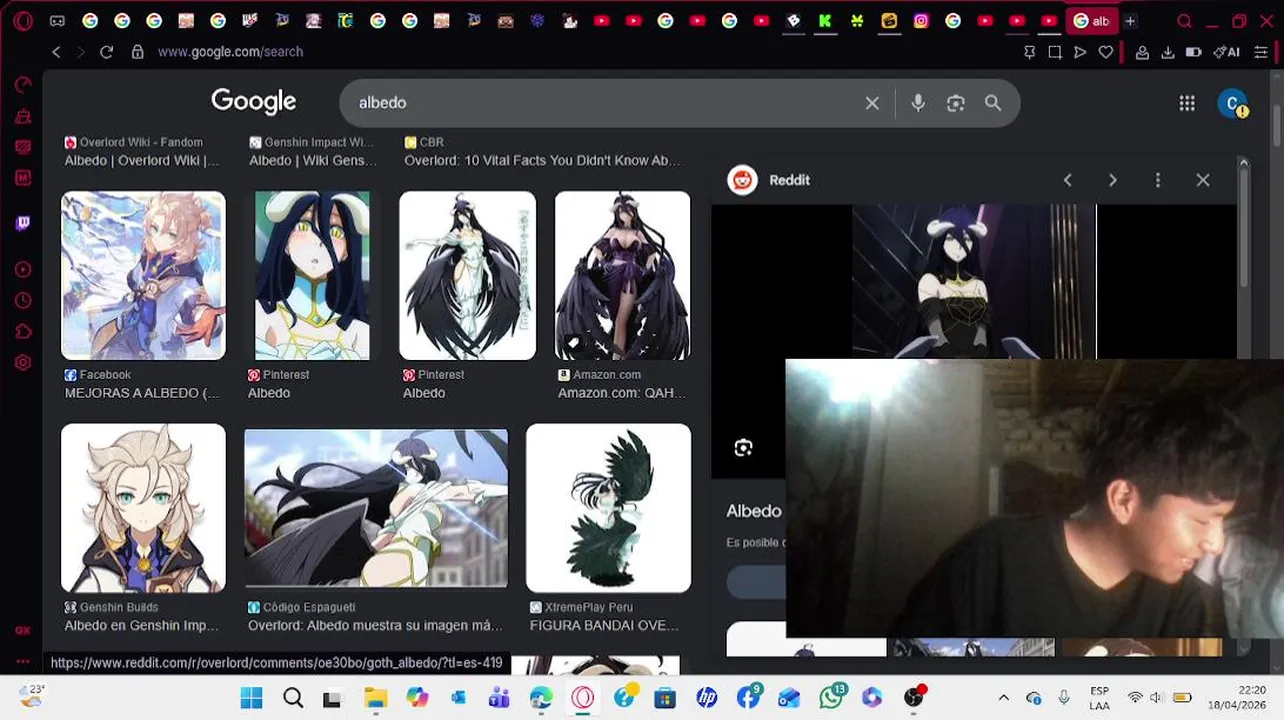The image size is (1284, 720).
Task: Open the player play-triangle icon in toolbar
Action: (x=1080, y=52)
